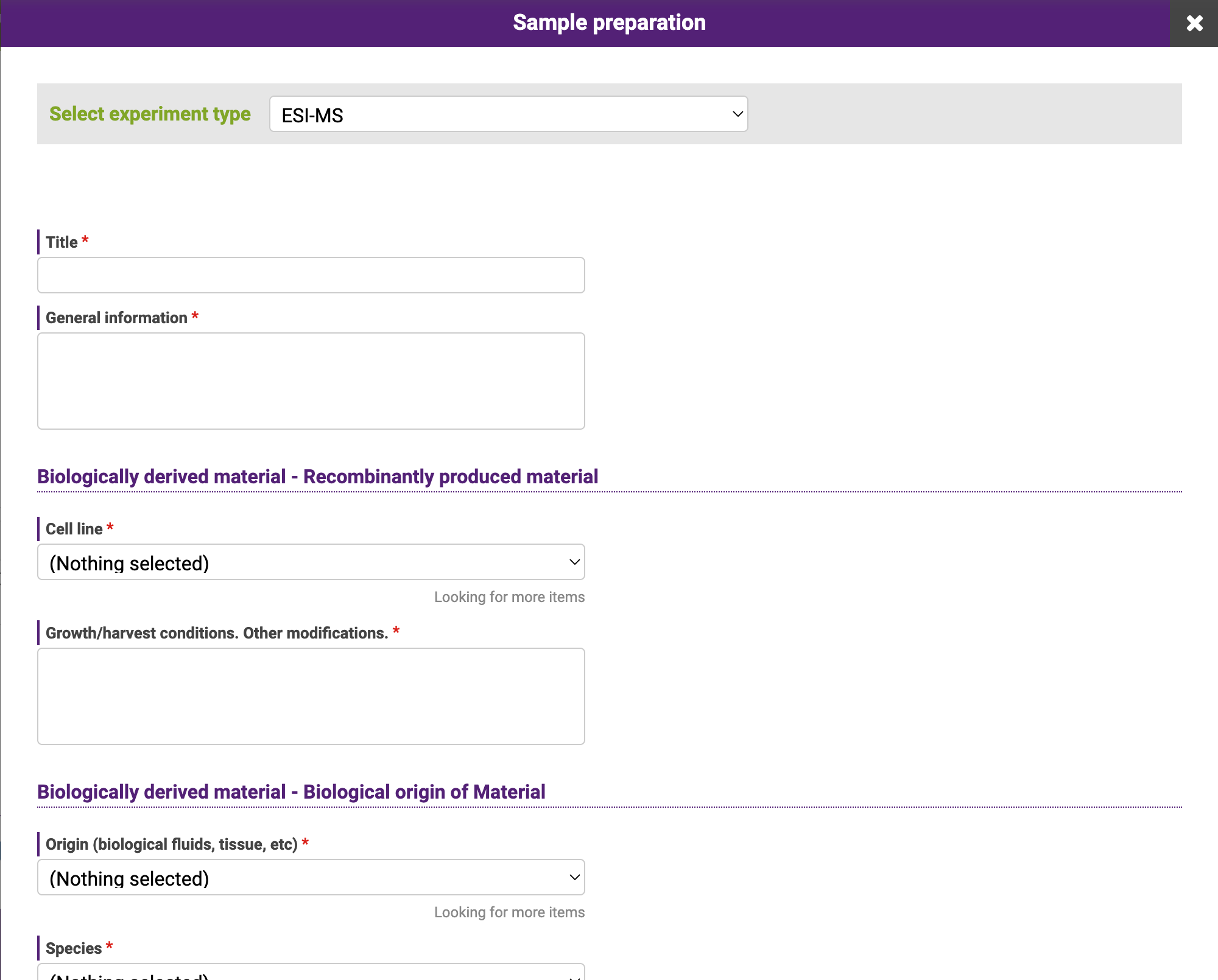The height and width of the screenshot is (980, 1218).
Task: Click the ESI-MS dropdown arrow
Action: coord(737,114)
